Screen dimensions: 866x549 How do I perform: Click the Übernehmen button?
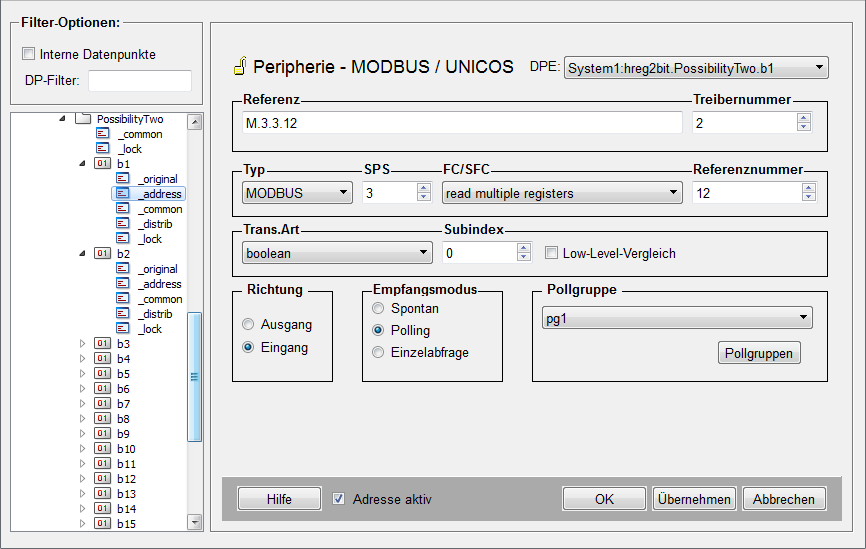694,499
